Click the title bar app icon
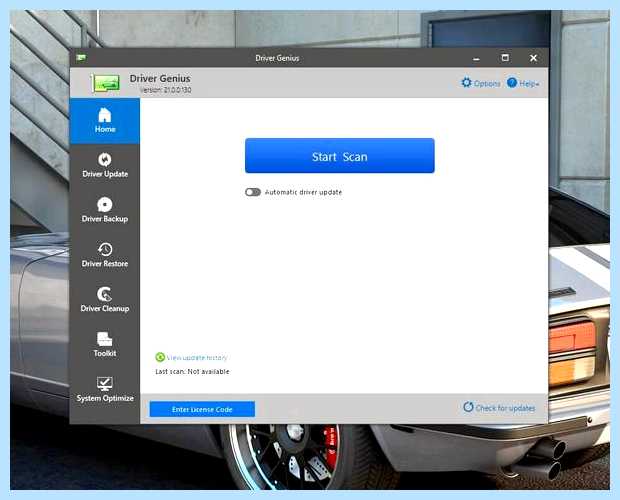 coord(81,58)
